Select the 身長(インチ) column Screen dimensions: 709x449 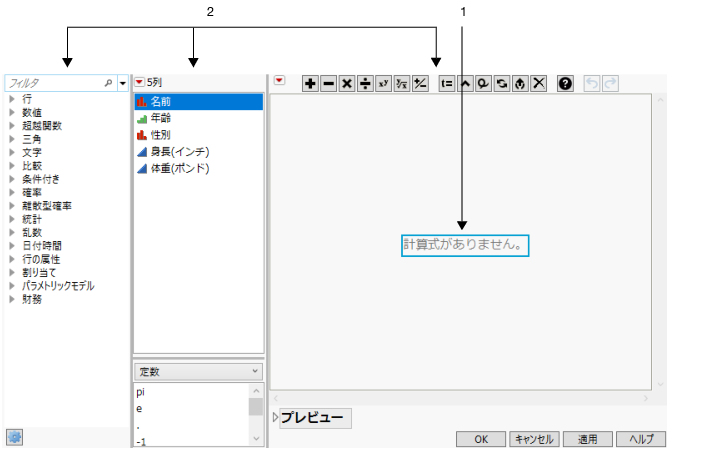[199, 152]
